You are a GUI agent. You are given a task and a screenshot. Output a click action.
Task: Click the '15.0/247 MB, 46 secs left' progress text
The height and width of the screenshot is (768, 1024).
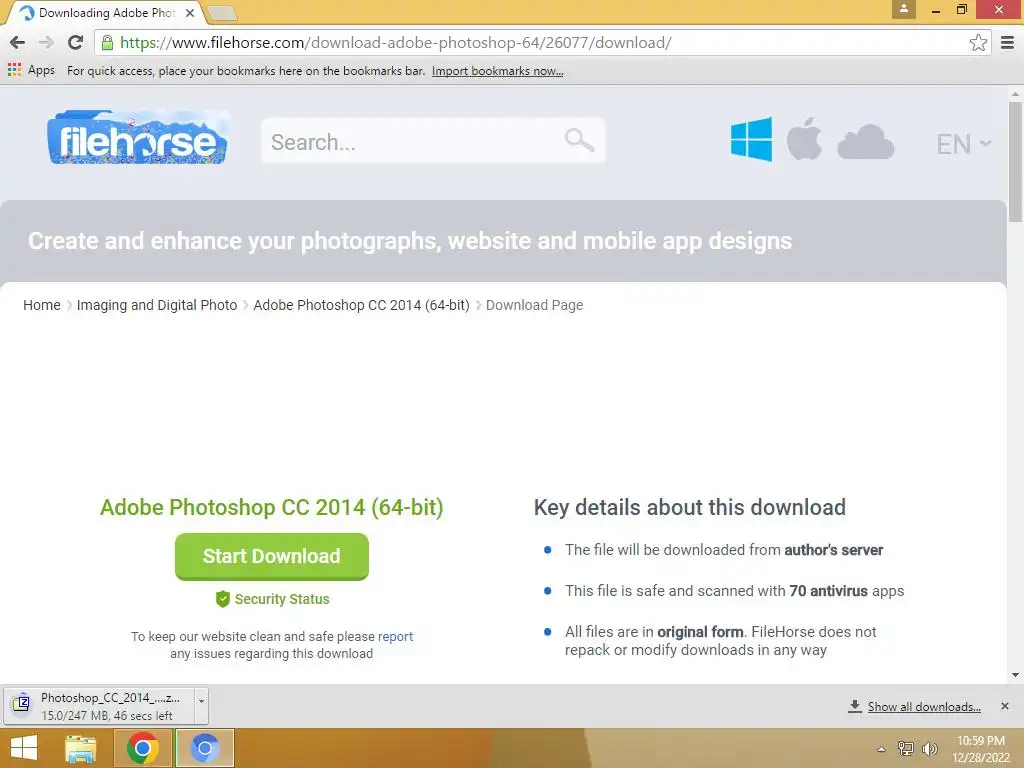(106, 716)
